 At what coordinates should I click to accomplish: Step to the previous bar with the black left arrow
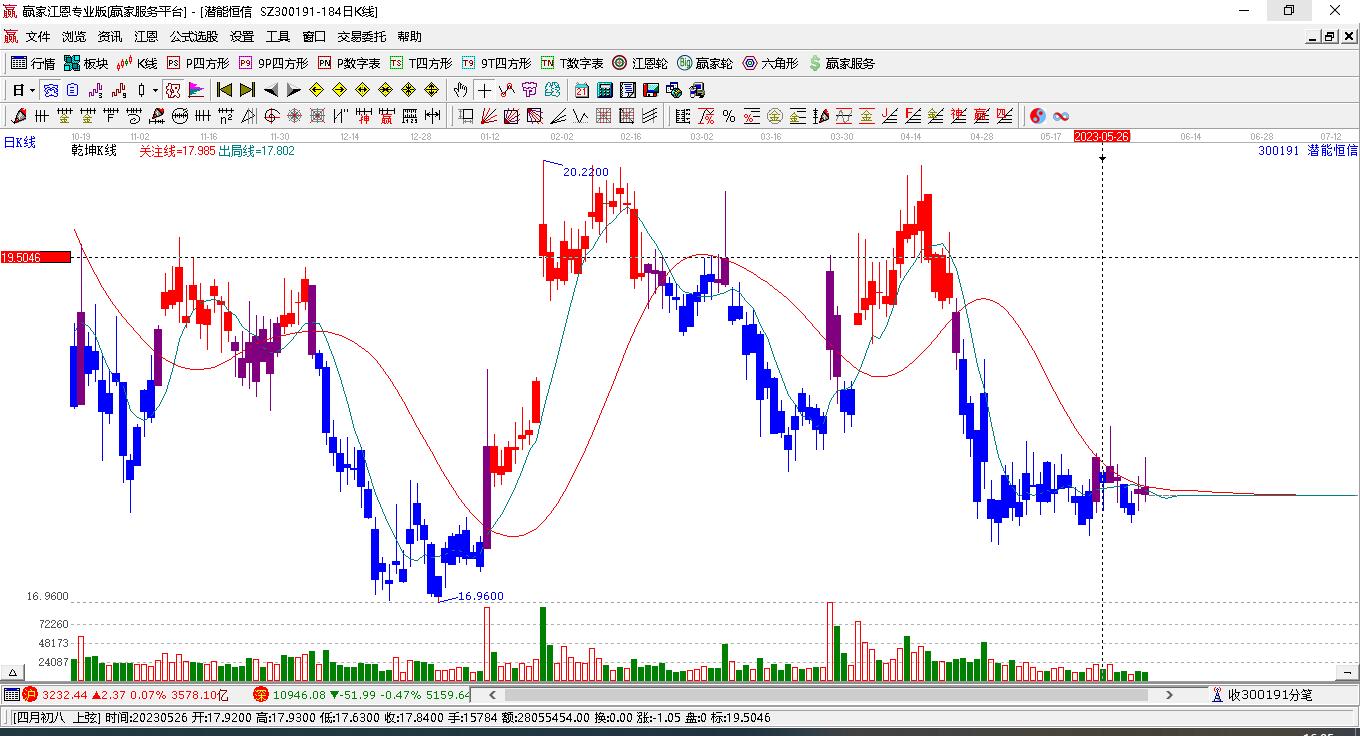tap(271, 90)
